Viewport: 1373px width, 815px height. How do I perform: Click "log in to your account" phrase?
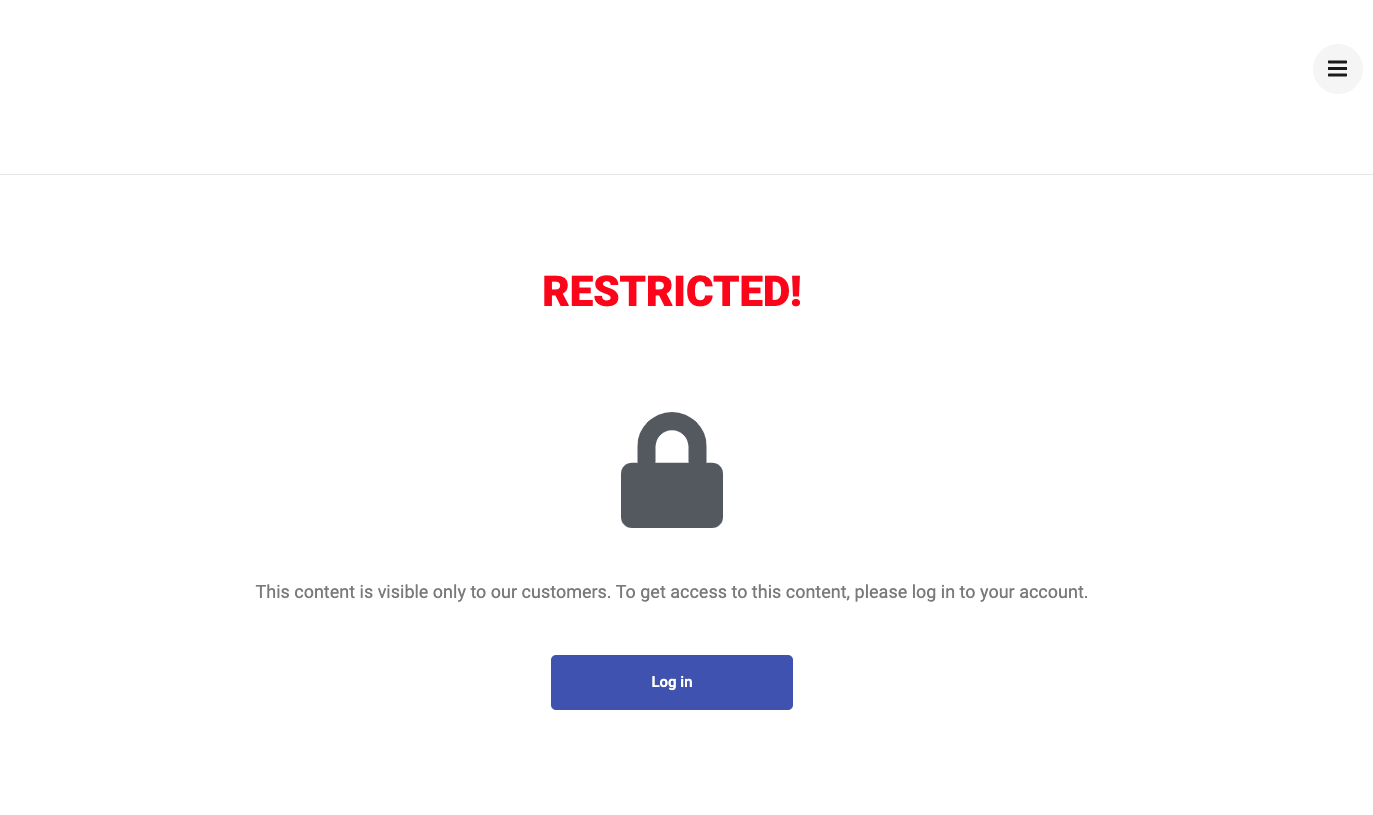(x=999, y=592)
